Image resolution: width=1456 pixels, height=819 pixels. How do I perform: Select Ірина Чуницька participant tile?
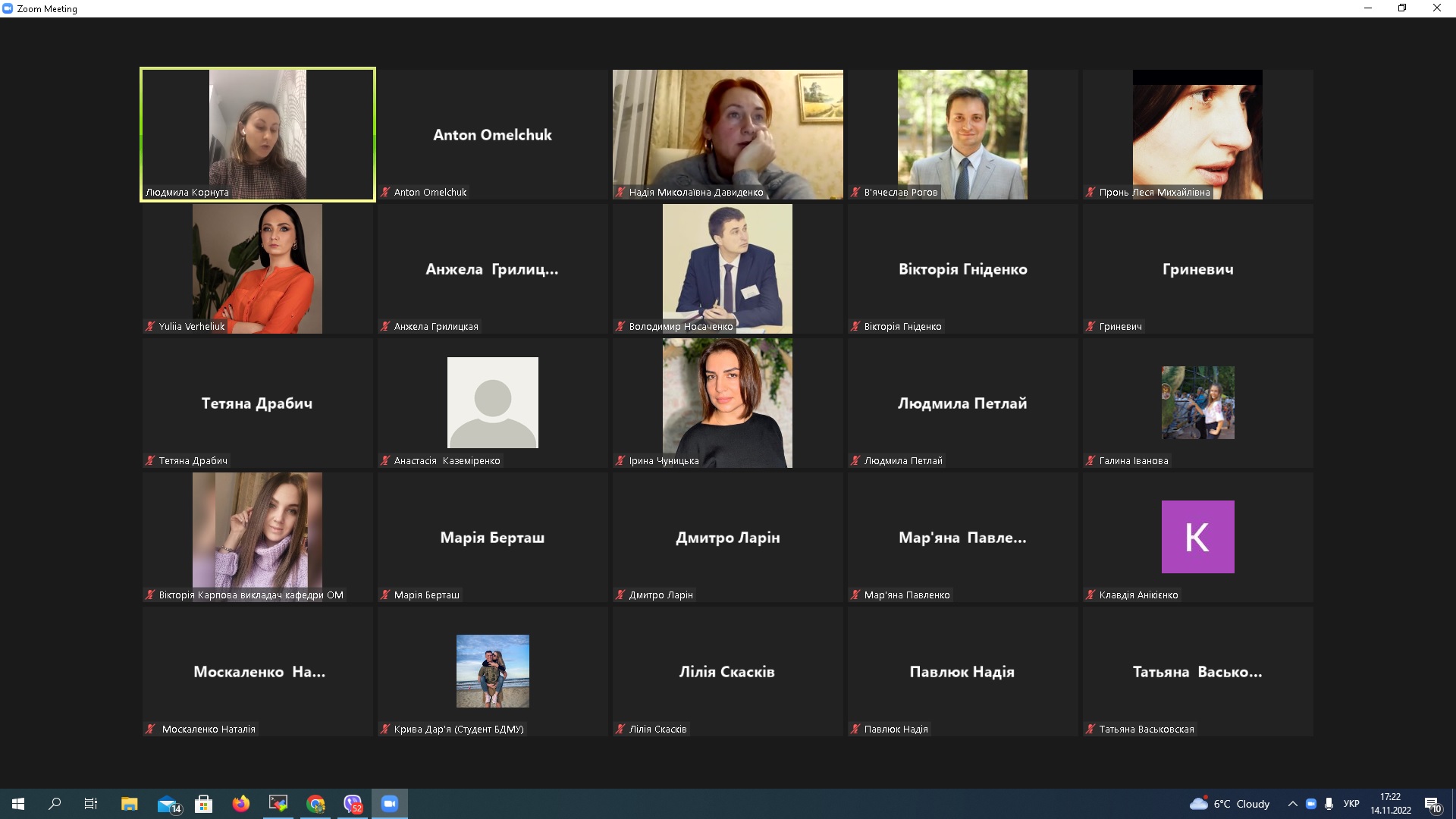728,403
